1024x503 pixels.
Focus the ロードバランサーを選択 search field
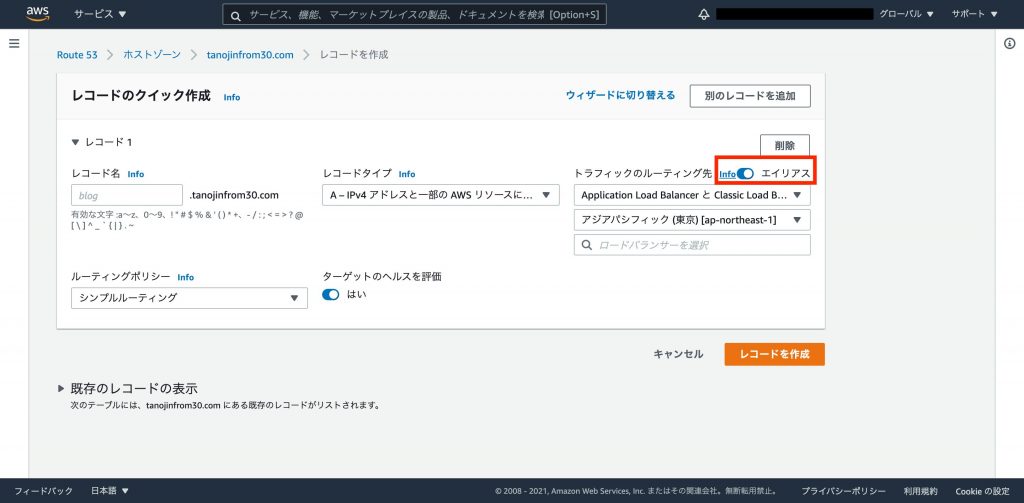tap(692, 245)
